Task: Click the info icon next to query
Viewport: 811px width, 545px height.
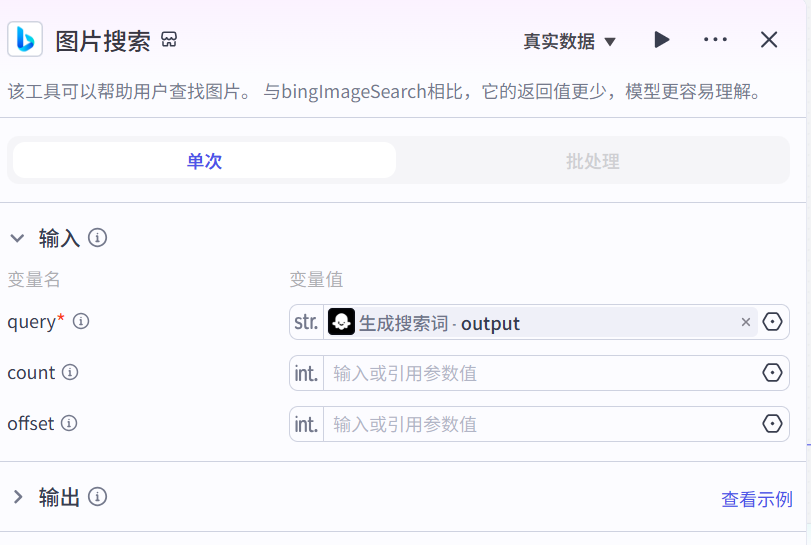Action: tap(81, 321)
